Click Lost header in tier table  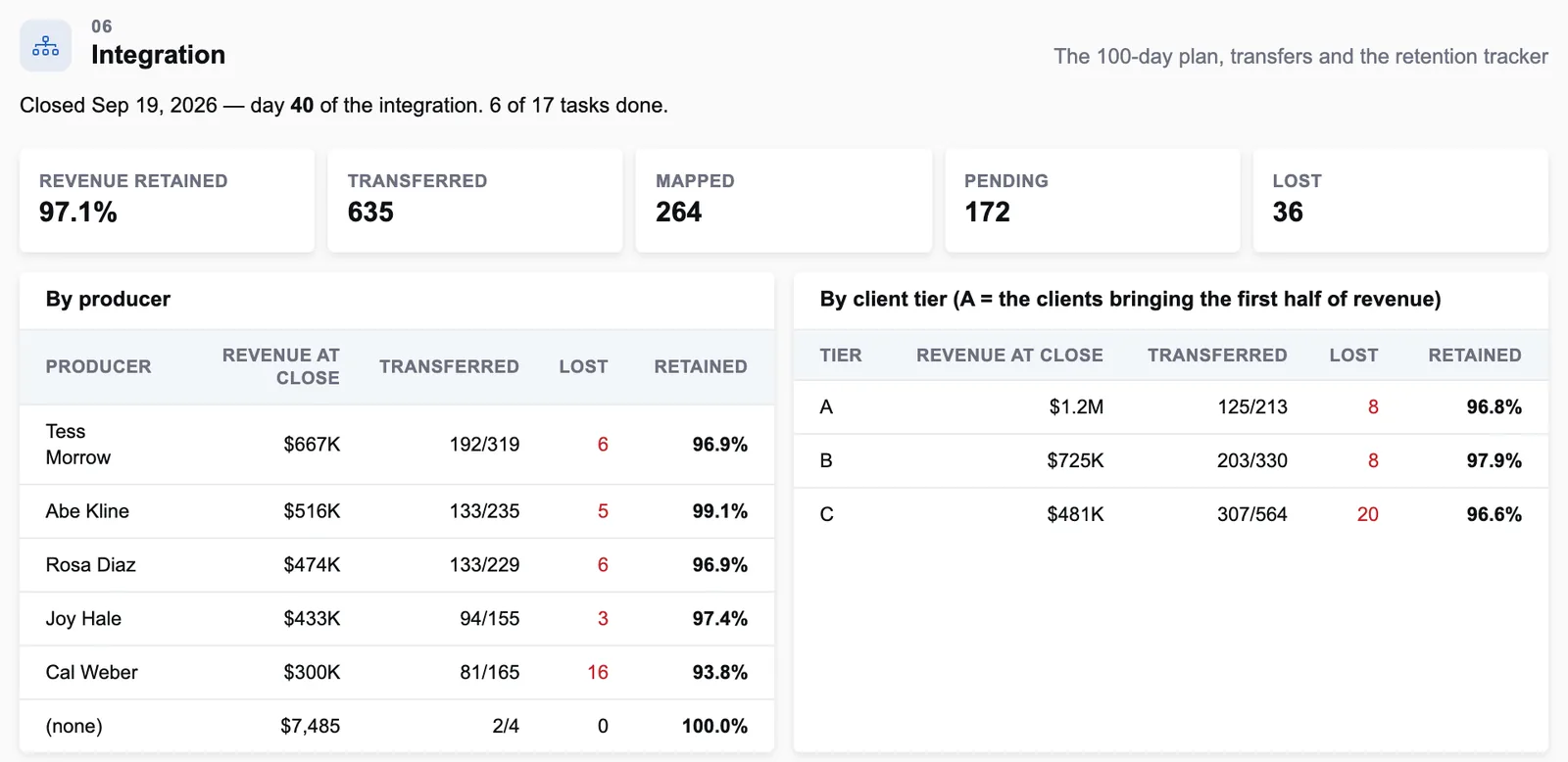tap(1354, 356)
